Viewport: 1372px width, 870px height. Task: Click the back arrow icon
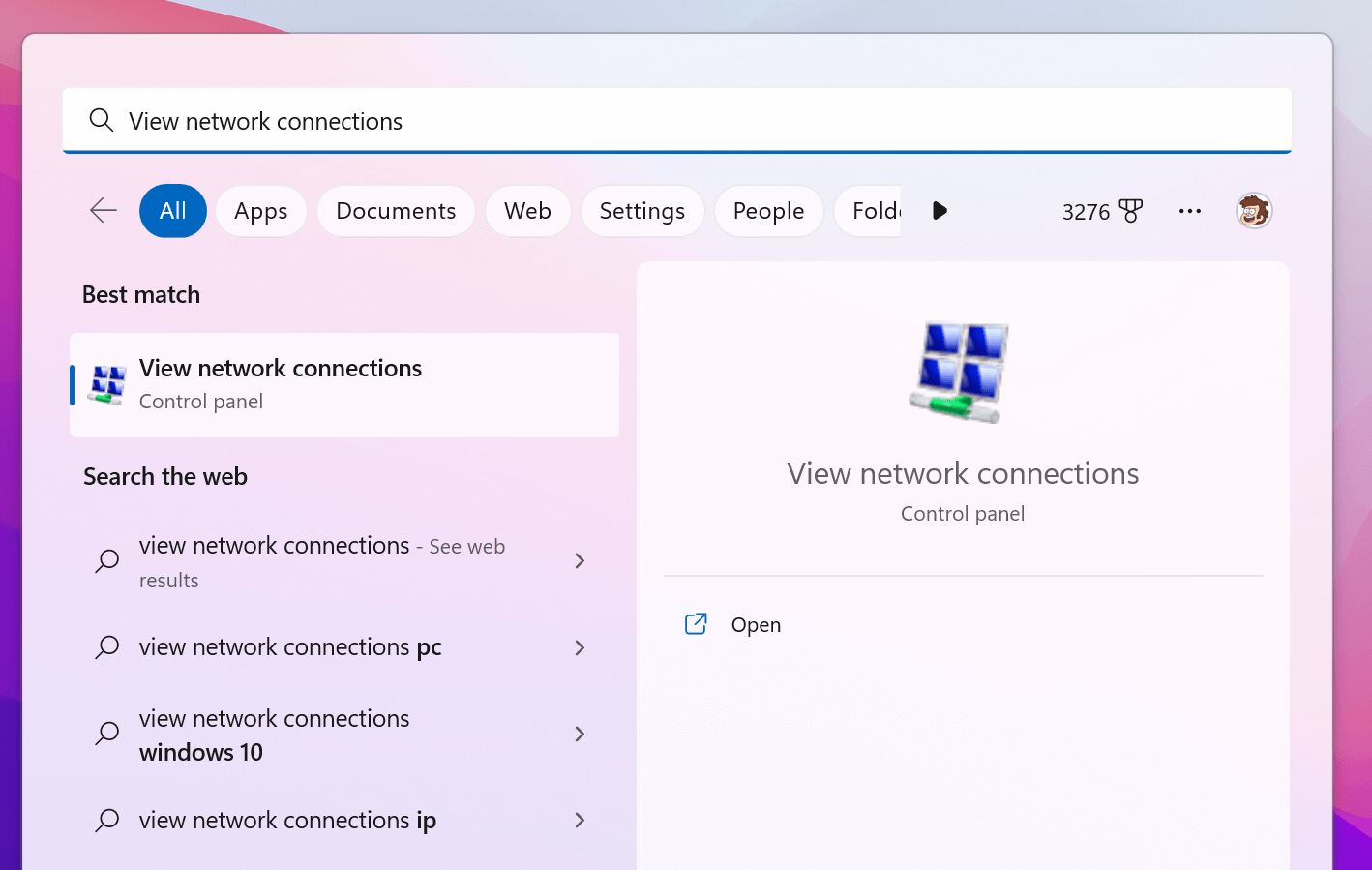pos(103,210)
